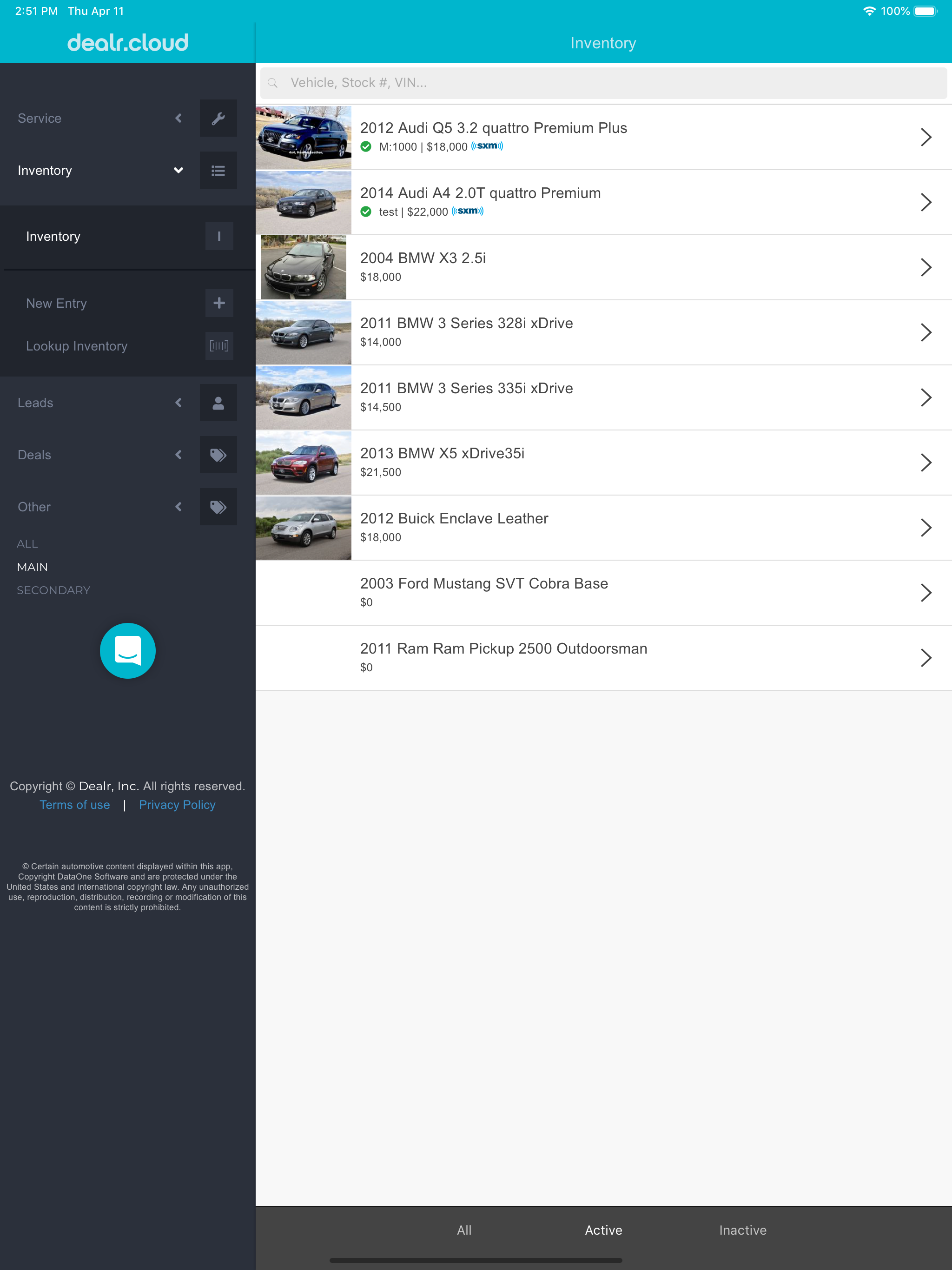This screenshot has height=1270, width=952.
Task: Open 2012 Buick Enclave Leather title
Action: click(x=454, y=518)
